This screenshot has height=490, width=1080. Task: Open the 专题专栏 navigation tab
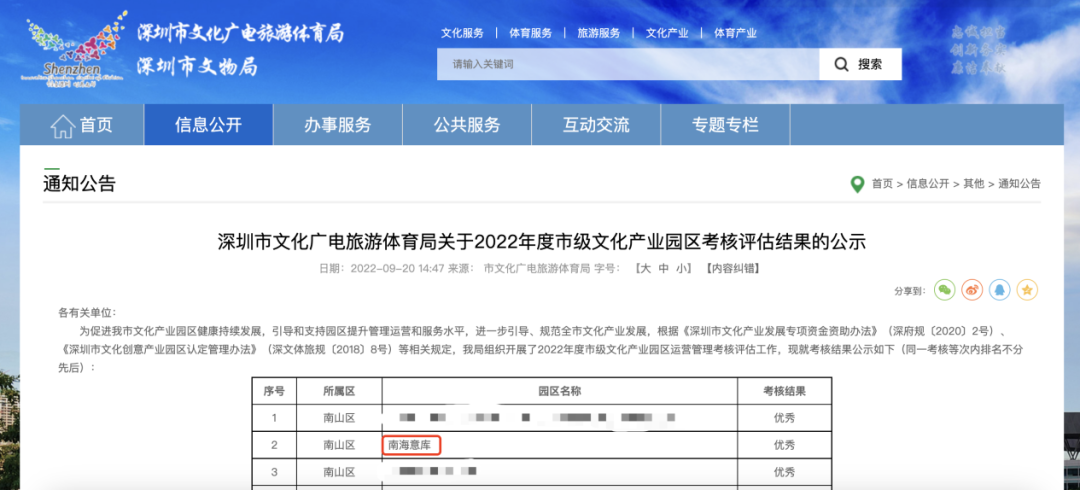(725, 125)
